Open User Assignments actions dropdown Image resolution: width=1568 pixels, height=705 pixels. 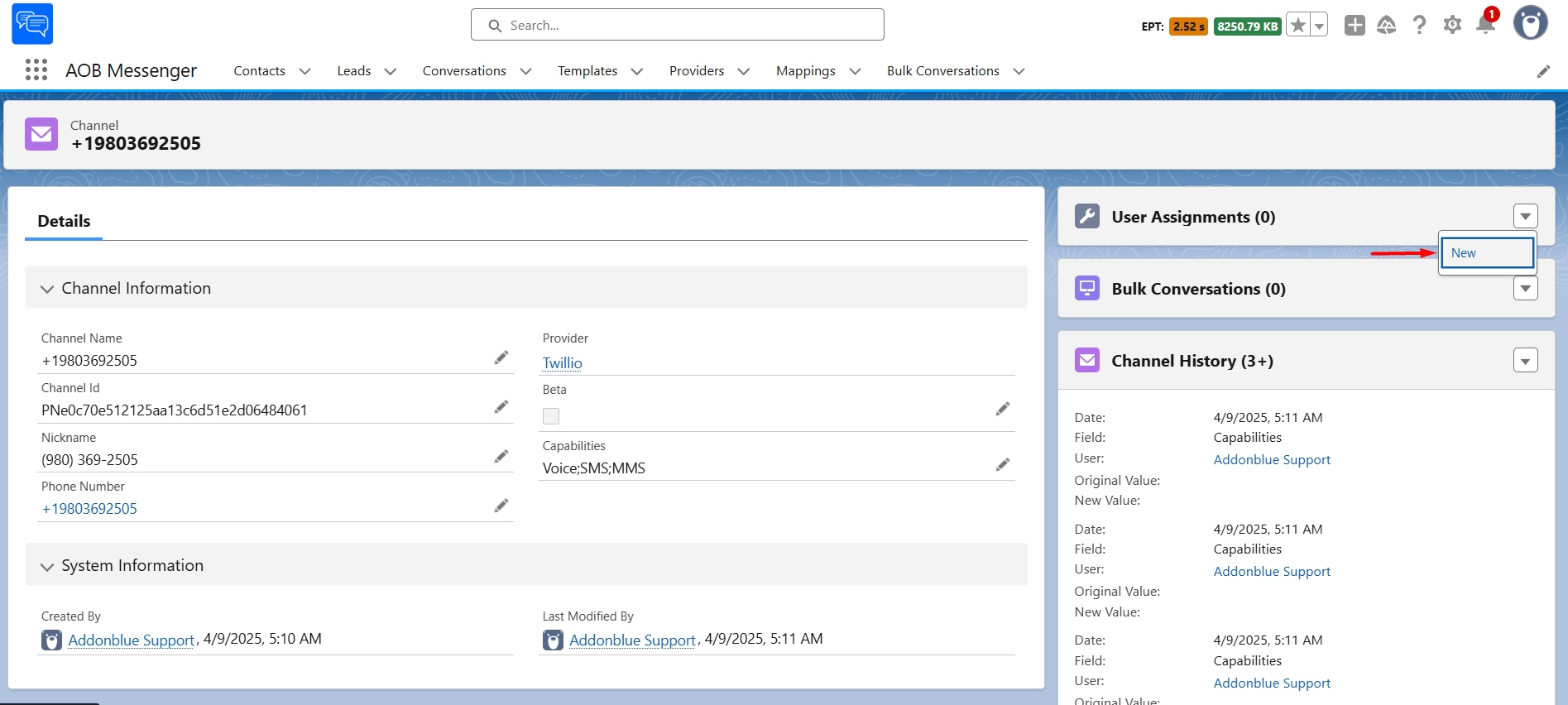tap(1526, 217)
